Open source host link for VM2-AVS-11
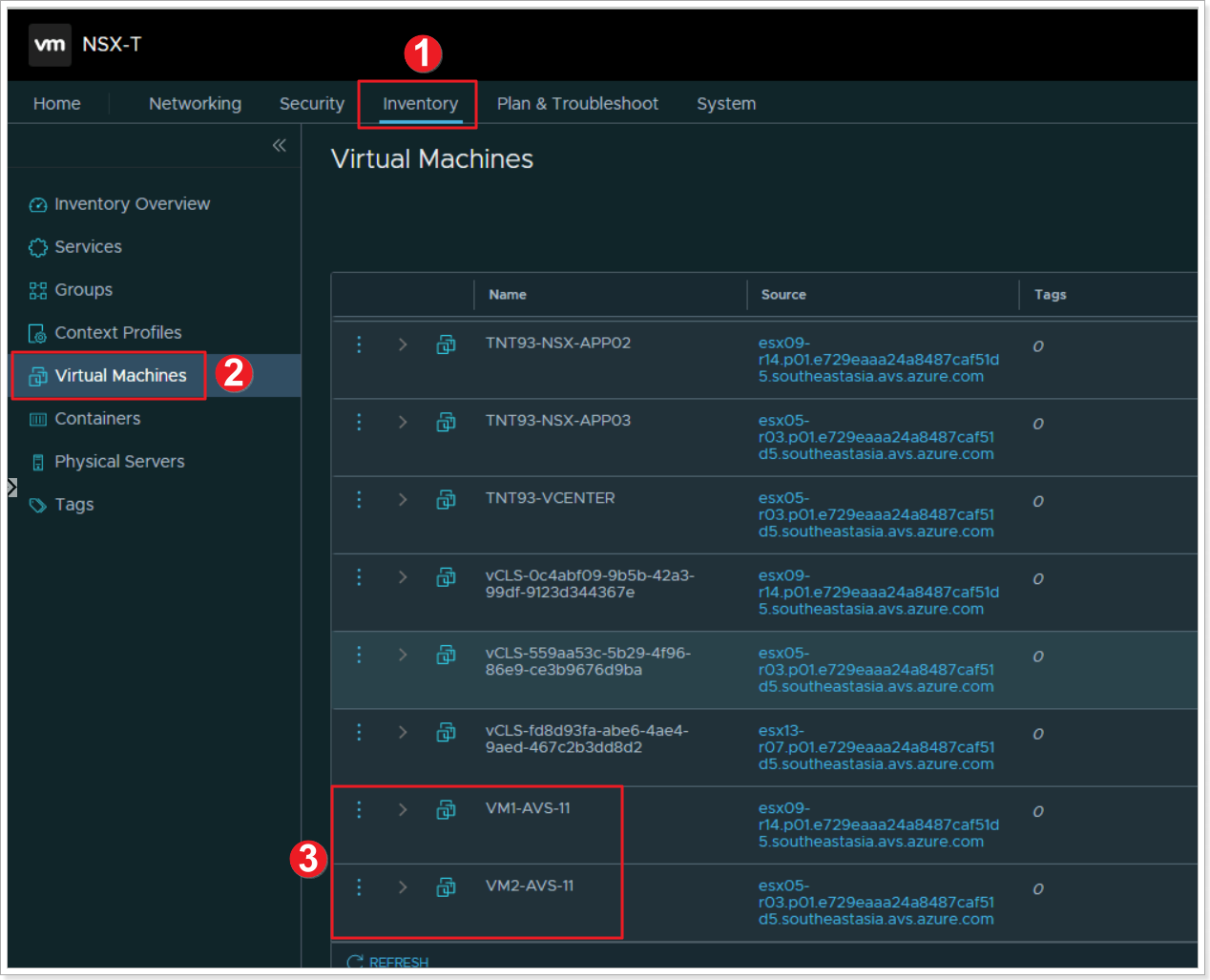 [876, 903]
